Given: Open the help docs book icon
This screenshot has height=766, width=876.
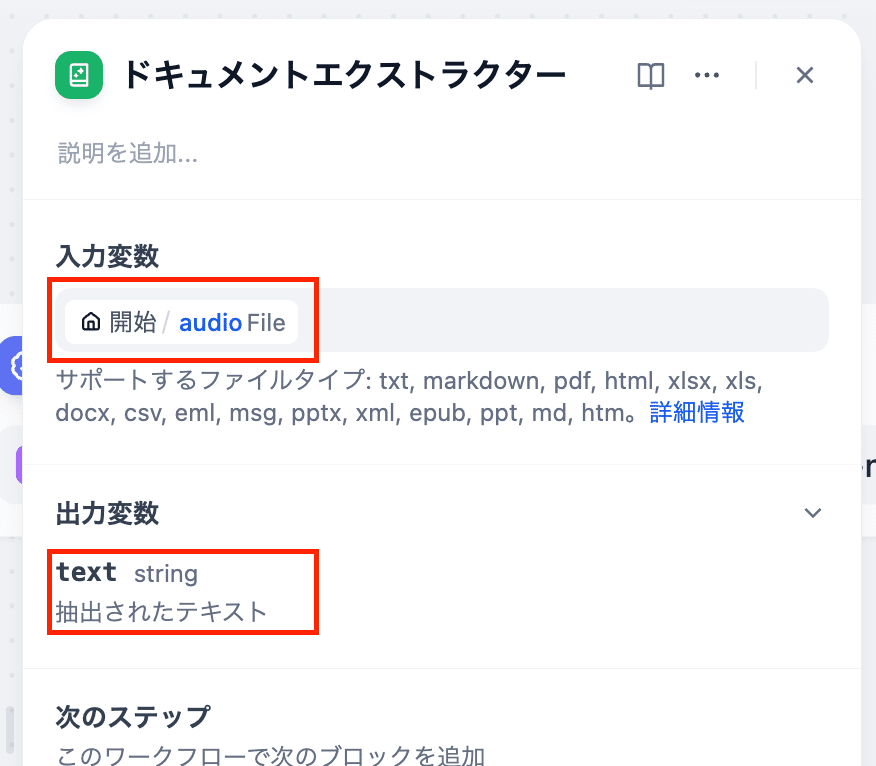Looking at the screenshot, I should [x=651, y=76].
